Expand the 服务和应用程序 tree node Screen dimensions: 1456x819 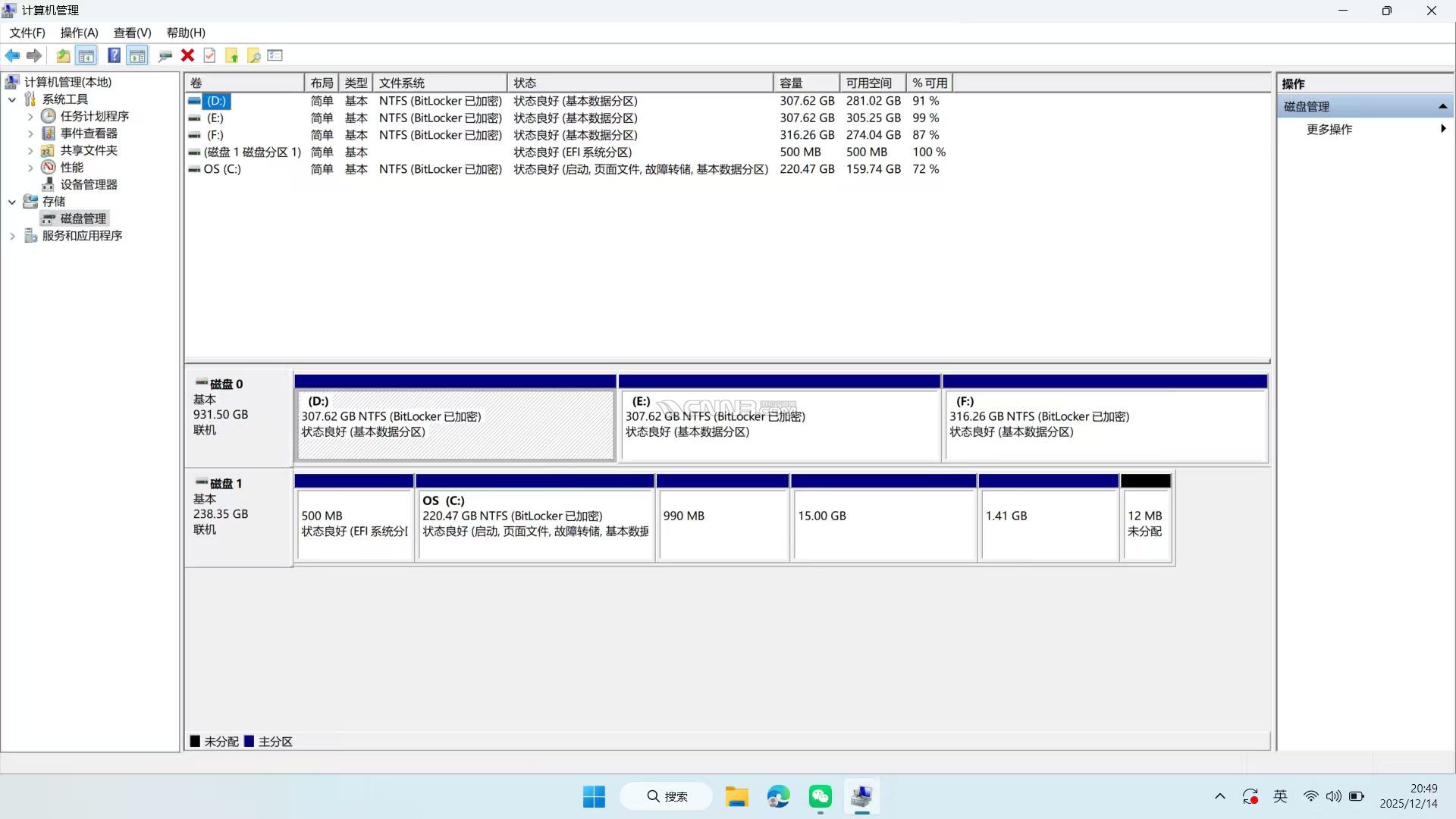coord(12,236)
